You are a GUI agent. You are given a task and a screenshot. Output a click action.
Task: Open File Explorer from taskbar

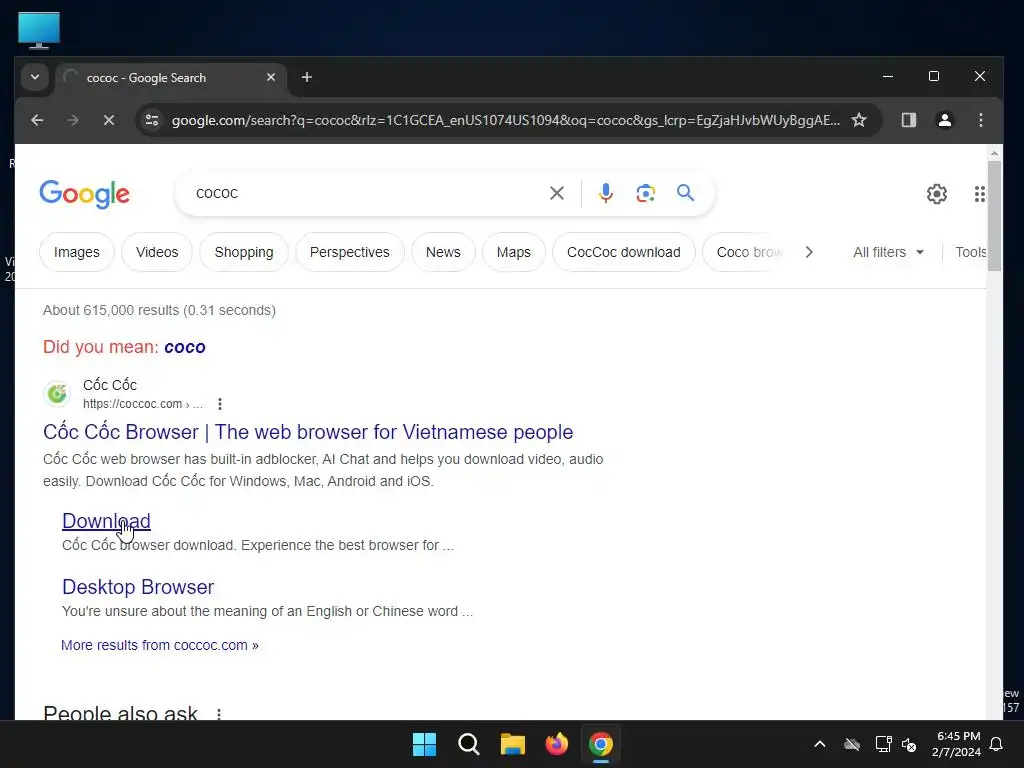[x=513, y=744]
